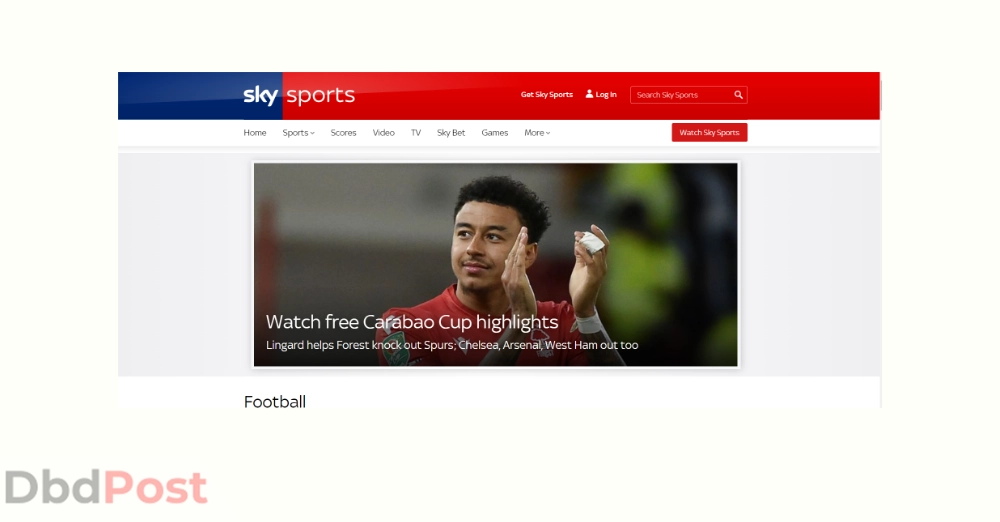Select the Log In link
The width and height of the screenshot is (1000, 522).
click(605, 94)
